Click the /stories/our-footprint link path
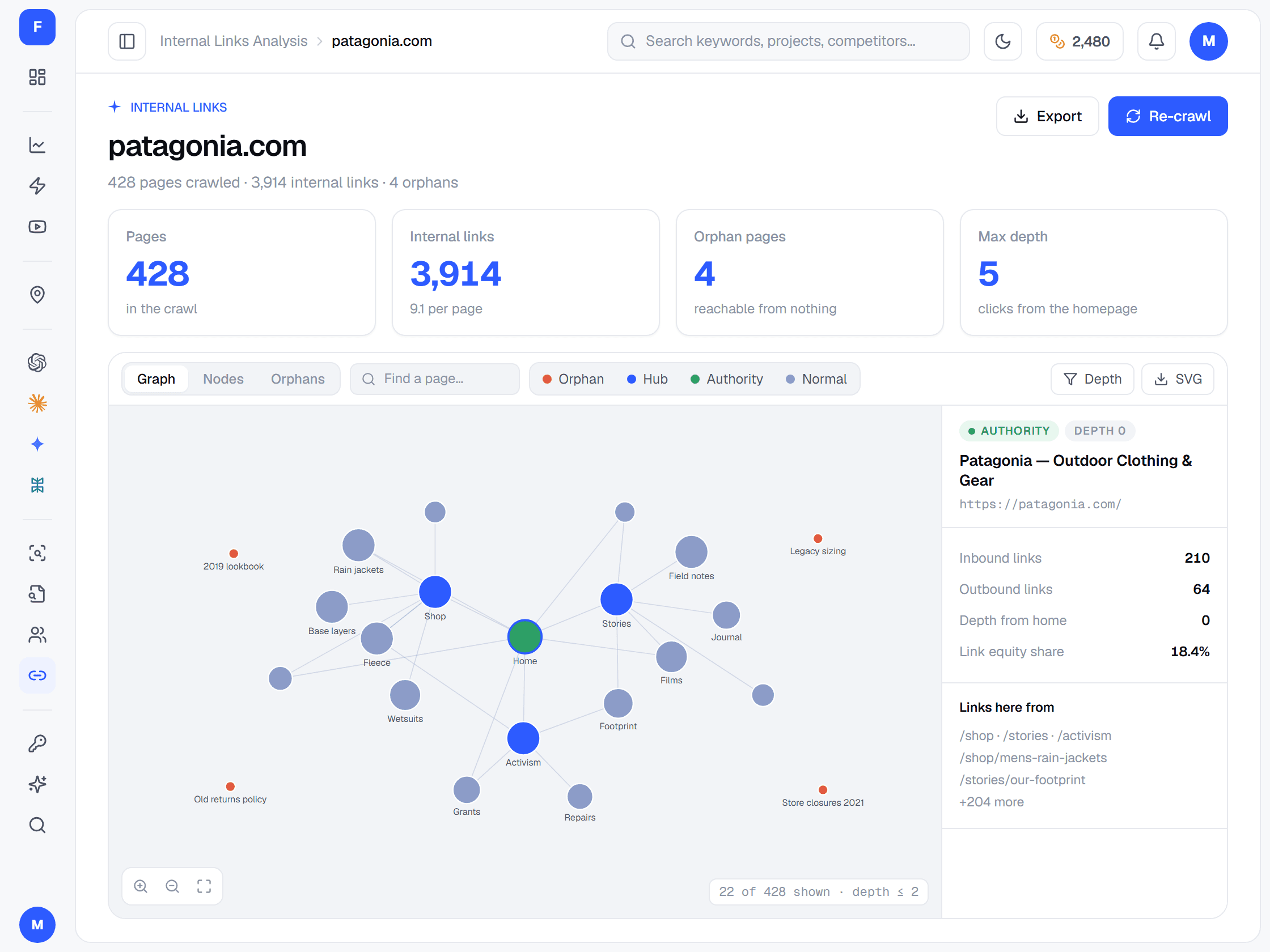The width and height of the screenshot is (1270, 952). [1022, 780]
